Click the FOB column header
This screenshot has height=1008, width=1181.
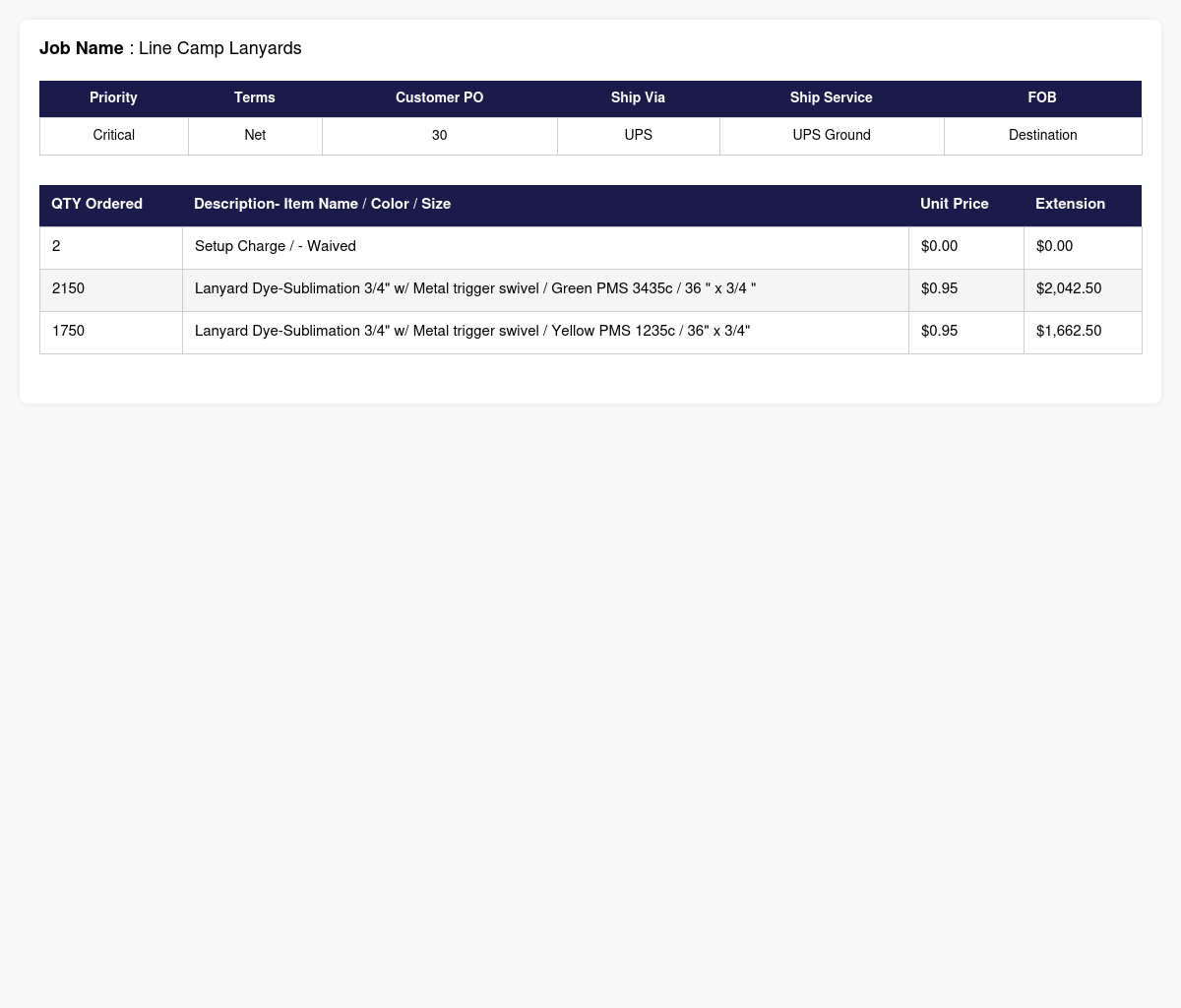1042,98
